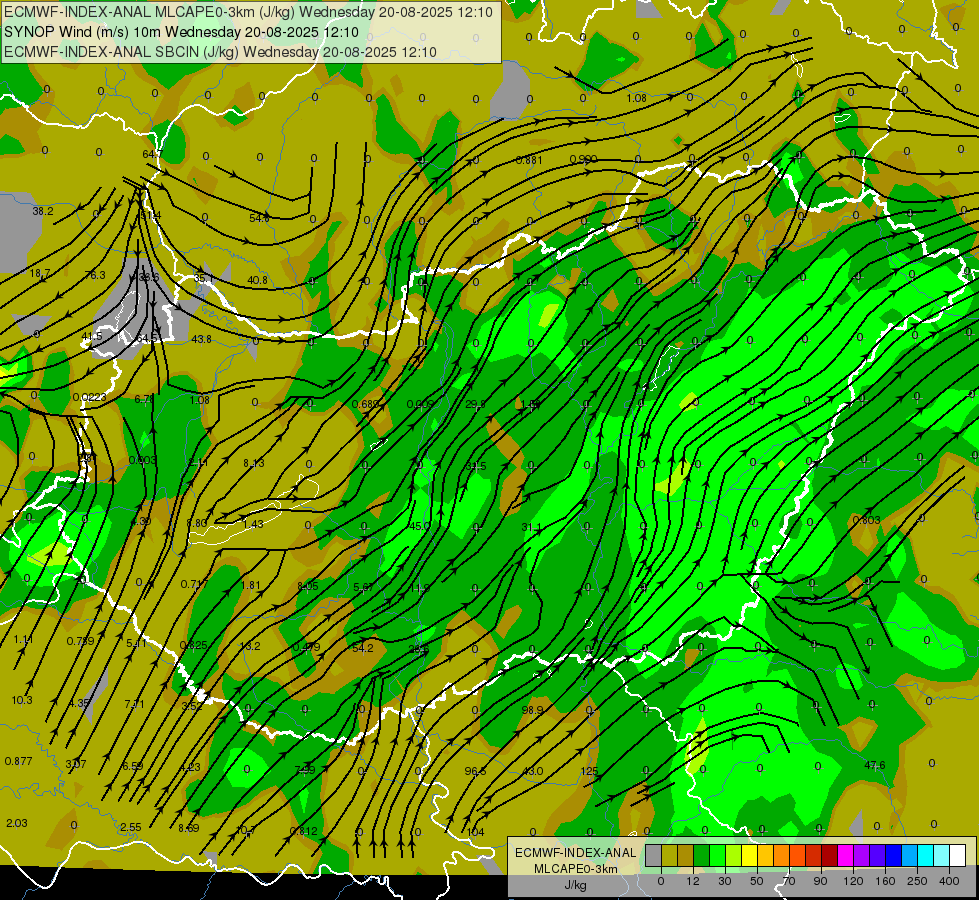This screenshot has width=979, height=900.
Task: Click the map value '125'
Action: (x=589, y=771)
